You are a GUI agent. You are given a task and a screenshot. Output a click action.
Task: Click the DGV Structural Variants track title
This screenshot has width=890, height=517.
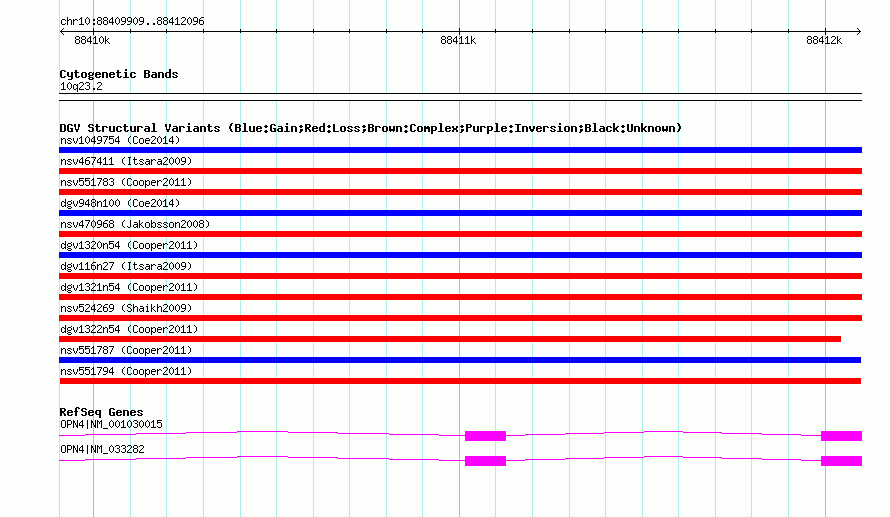pos(370,128)
